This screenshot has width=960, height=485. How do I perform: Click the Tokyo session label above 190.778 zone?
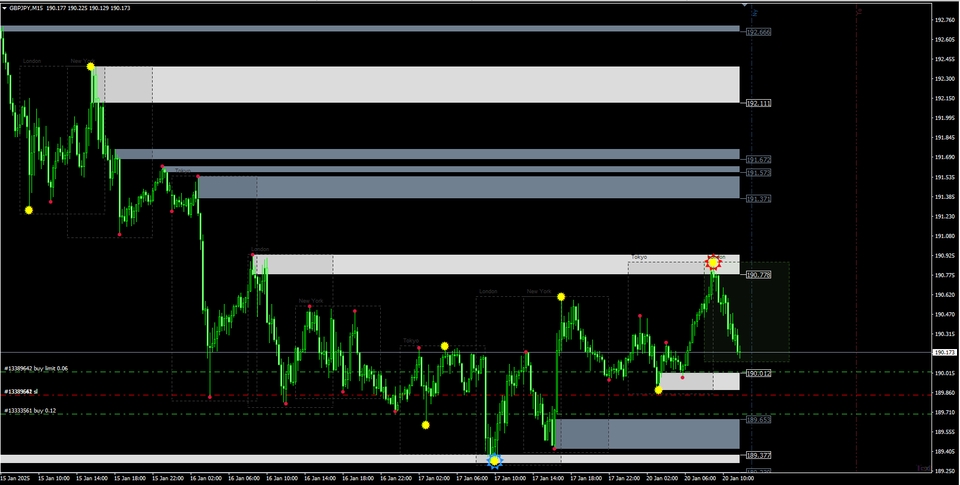(x=639, y=257)
